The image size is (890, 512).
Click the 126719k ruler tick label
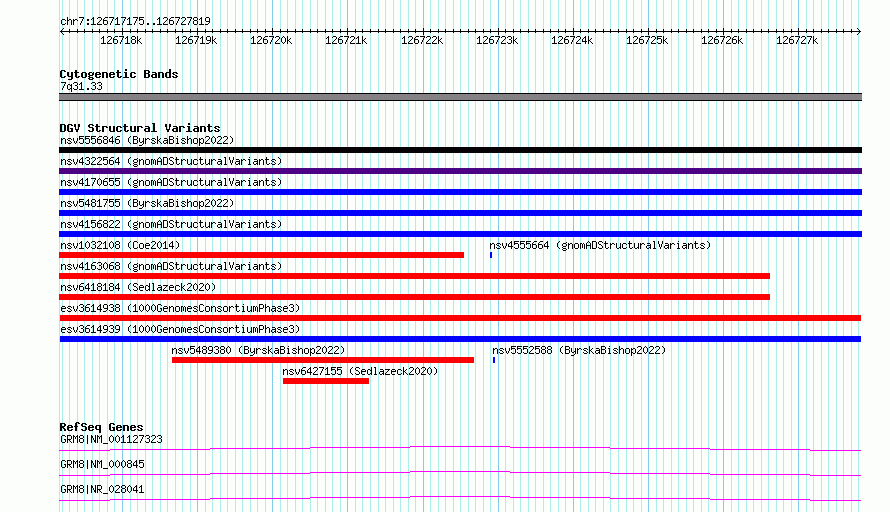coord(196,40)
